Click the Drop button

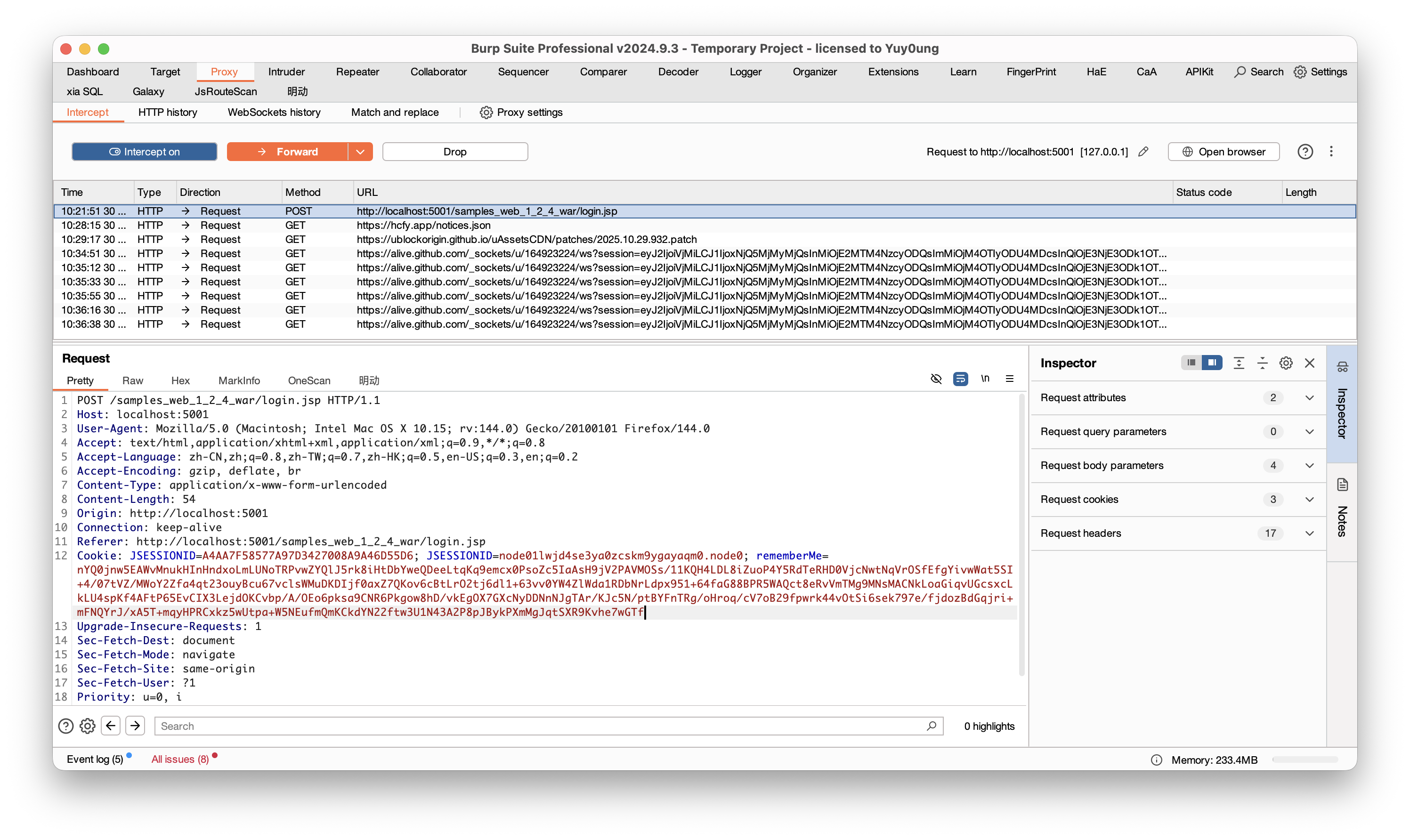click(x=454, y=152)
